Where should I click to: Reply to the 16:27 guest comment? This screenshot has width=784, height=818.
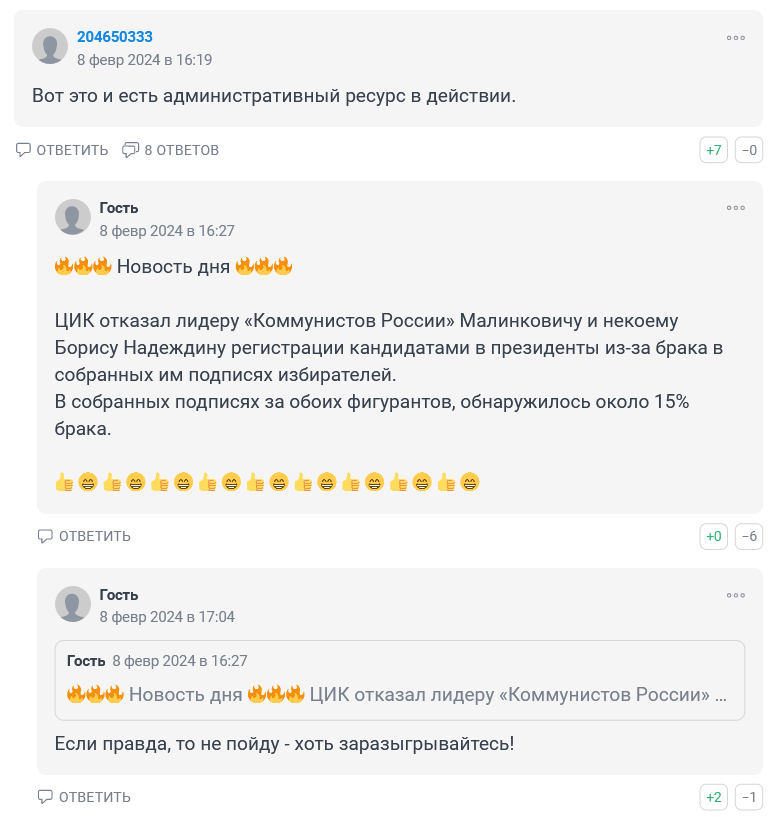pos(84,536)
